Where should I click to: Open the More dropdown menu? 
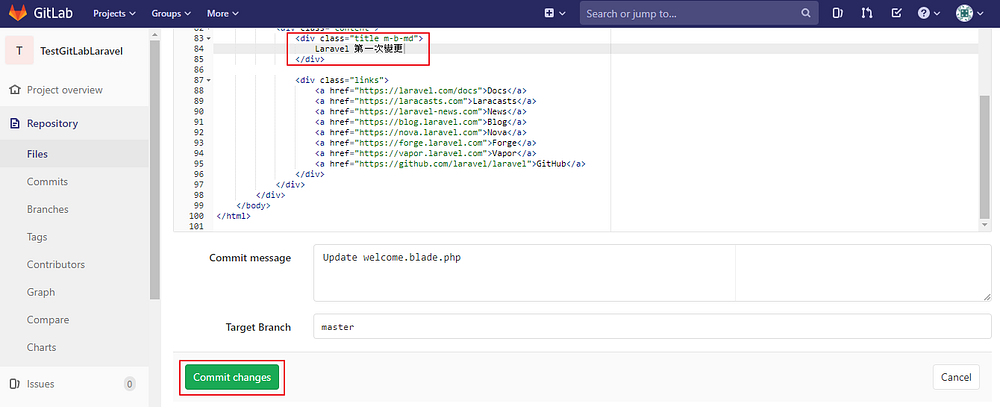(x=223, y=13)
